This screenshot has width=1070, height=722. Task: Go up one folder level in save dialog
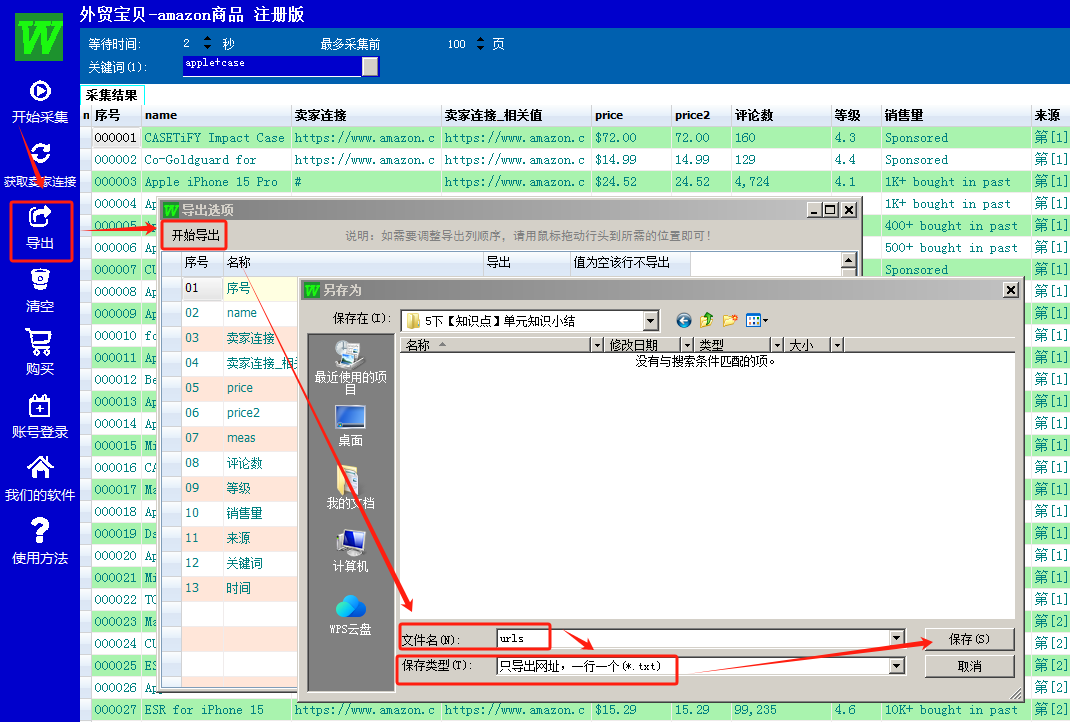(706, 320)
